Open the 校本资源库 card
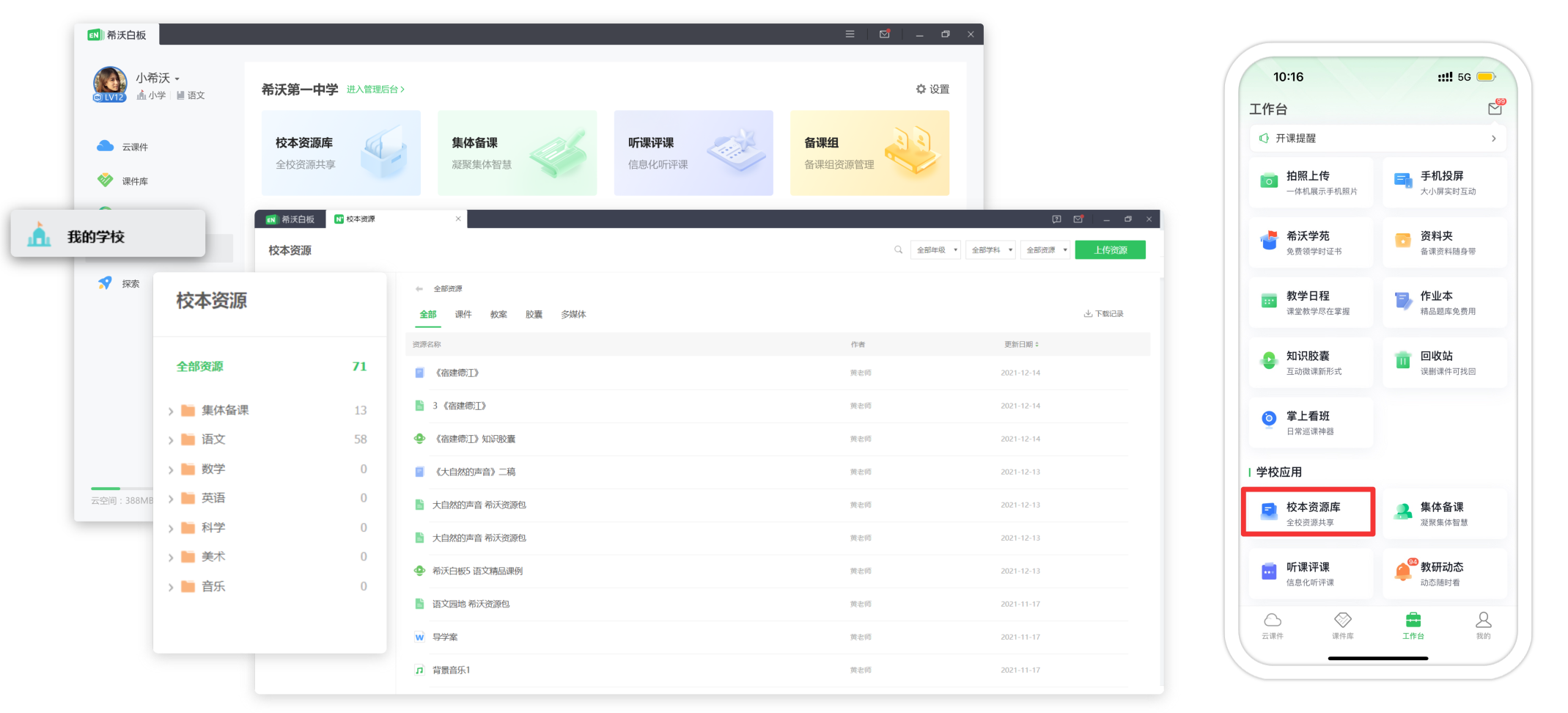Image resolution: width=1568 pixels, height=713 pixels. 341,153
